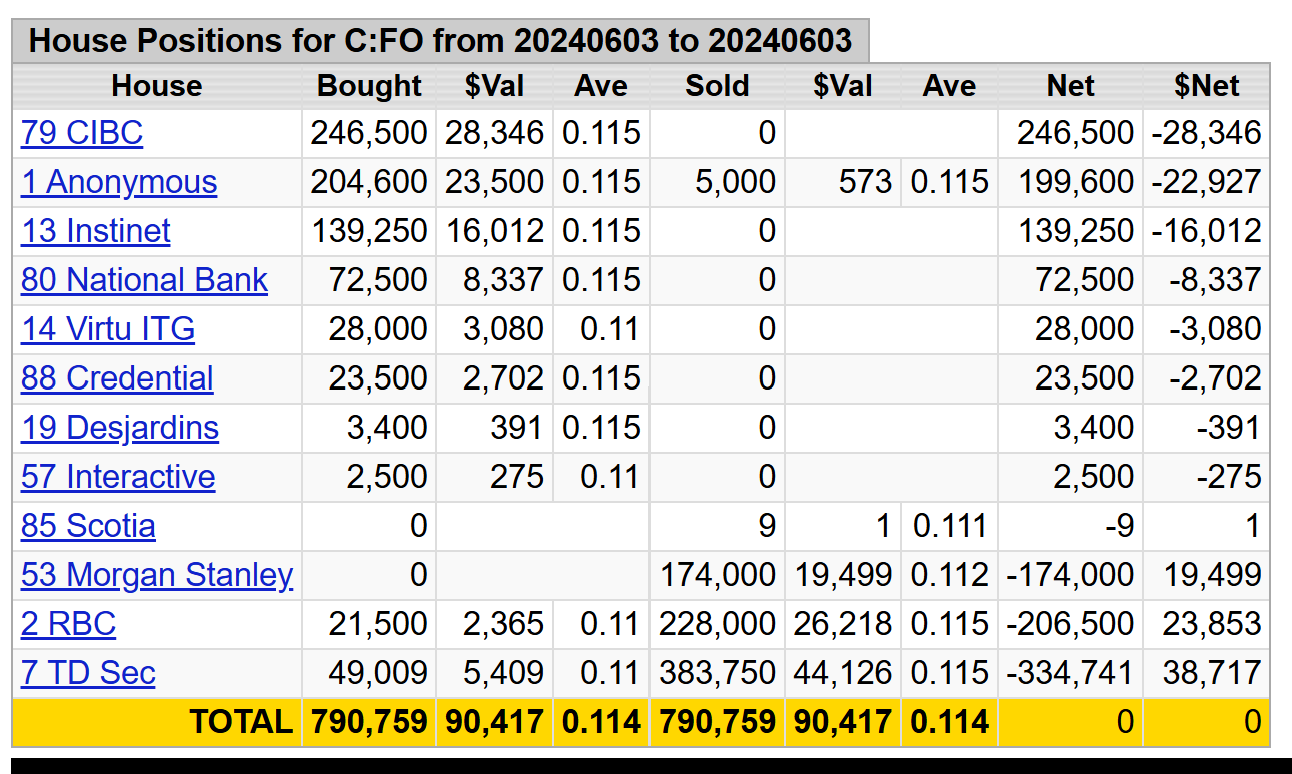This screenshot has width=1292, height=774.
Task: Select TD Sec net value -334,741
Action: tap(1070, 673)
